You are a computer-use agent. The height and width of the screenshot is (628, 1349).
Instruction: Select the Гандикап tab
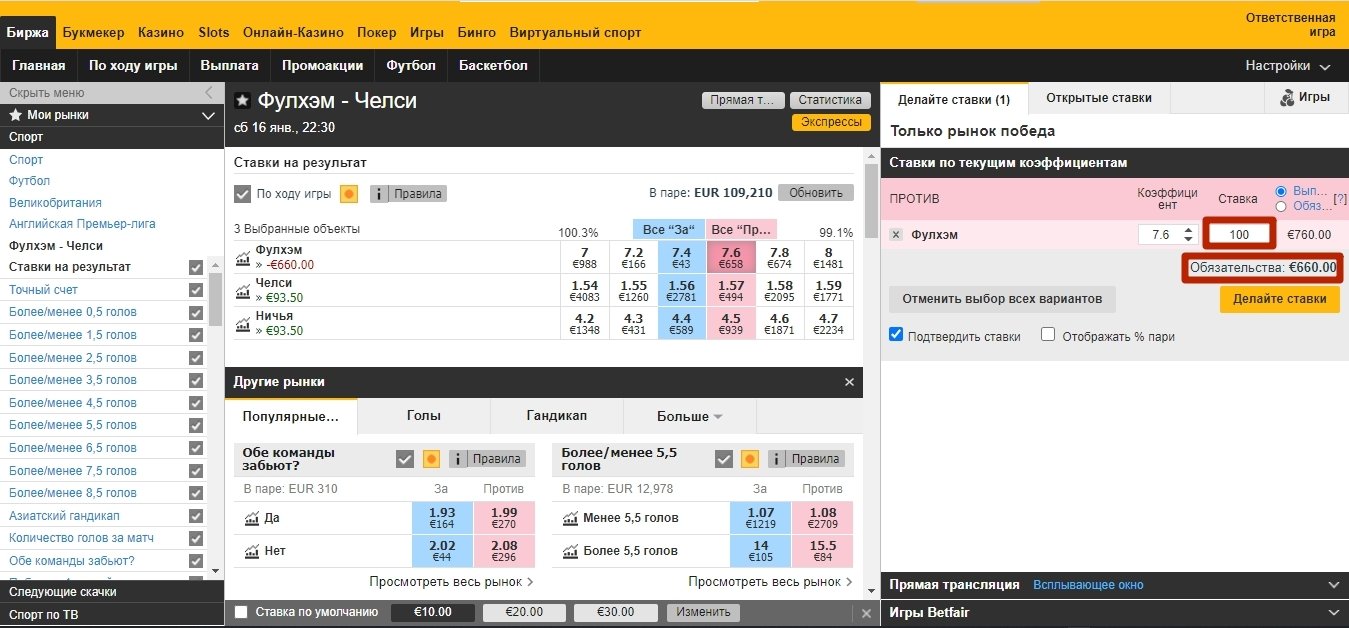[556, 416]
